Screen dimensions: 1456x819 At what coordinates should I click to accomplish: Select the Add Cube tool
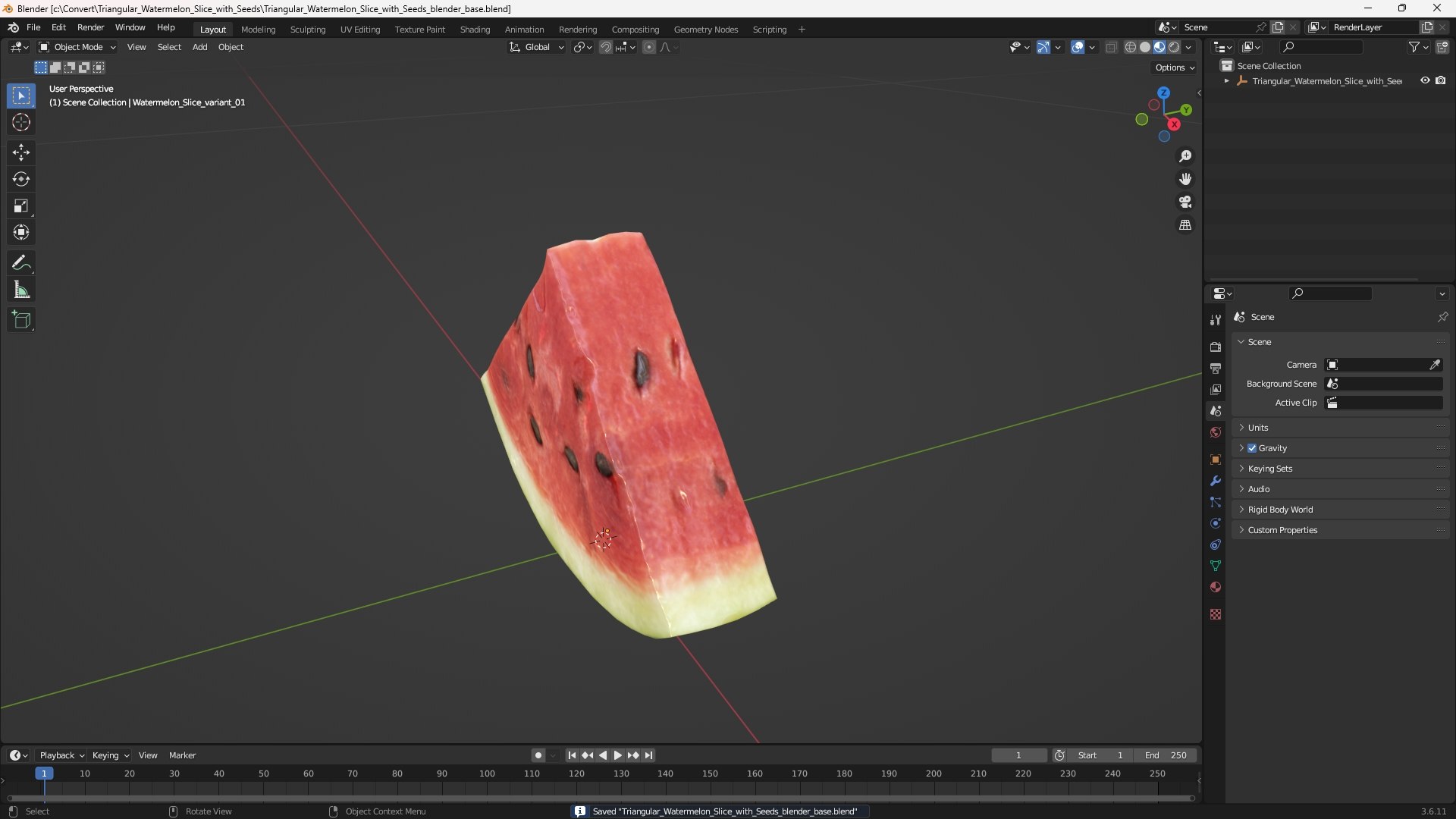pos(21,320)
